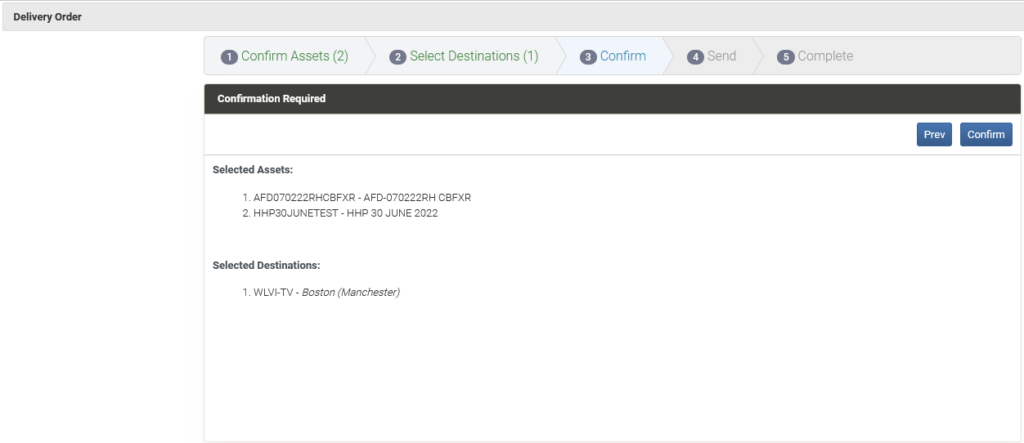This screenshot has width=1024, height=443.
Task: Click the step 3 number badge
Action: tap(588, 57)
